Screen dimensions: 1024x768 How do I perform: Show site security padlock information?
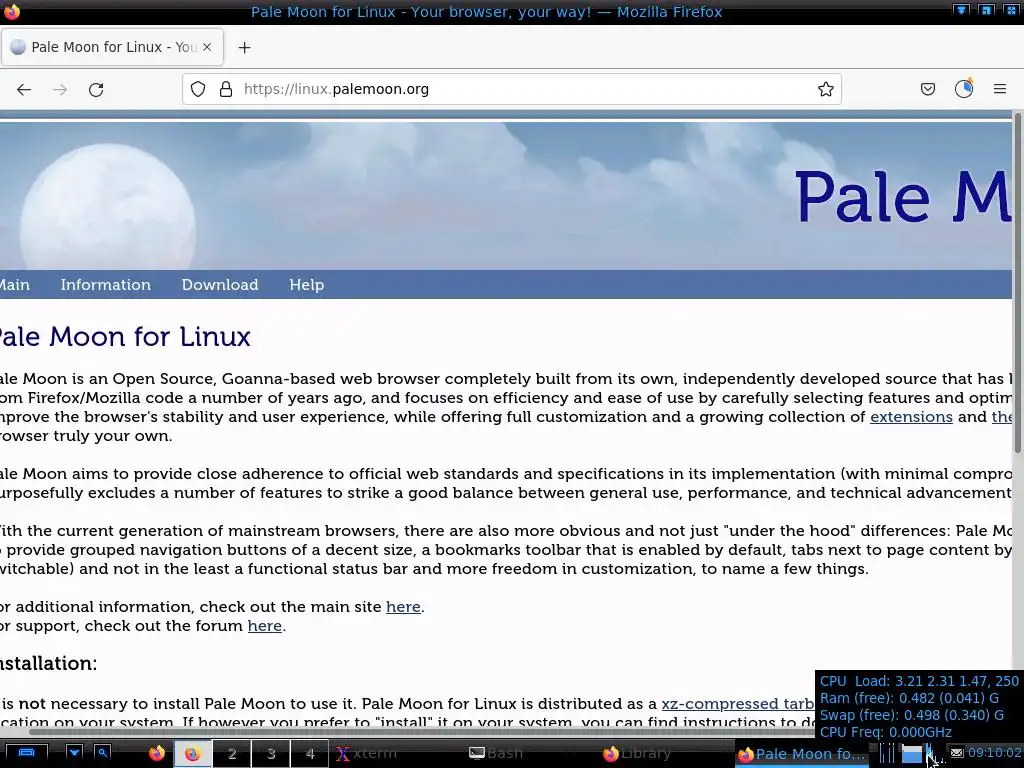(226, 89)
